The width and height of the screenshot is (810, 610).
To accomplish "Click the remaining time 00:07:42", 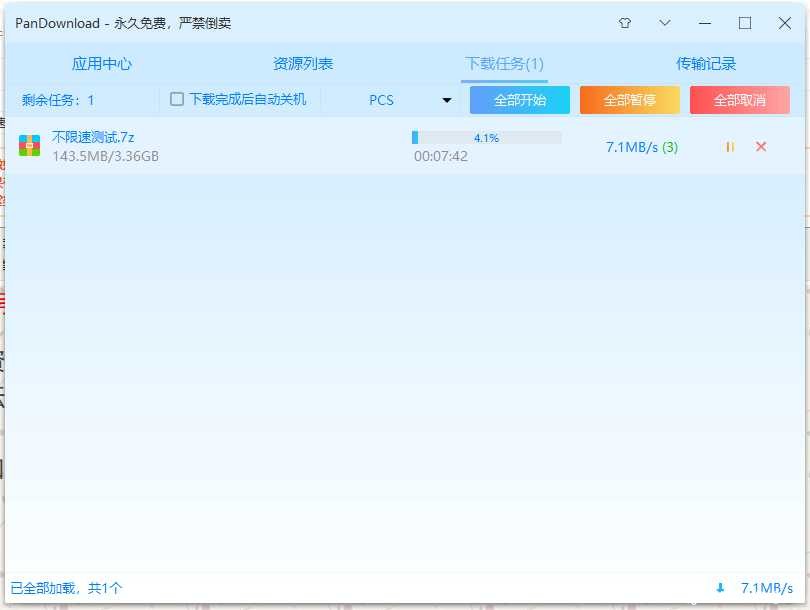I will 441,157.
